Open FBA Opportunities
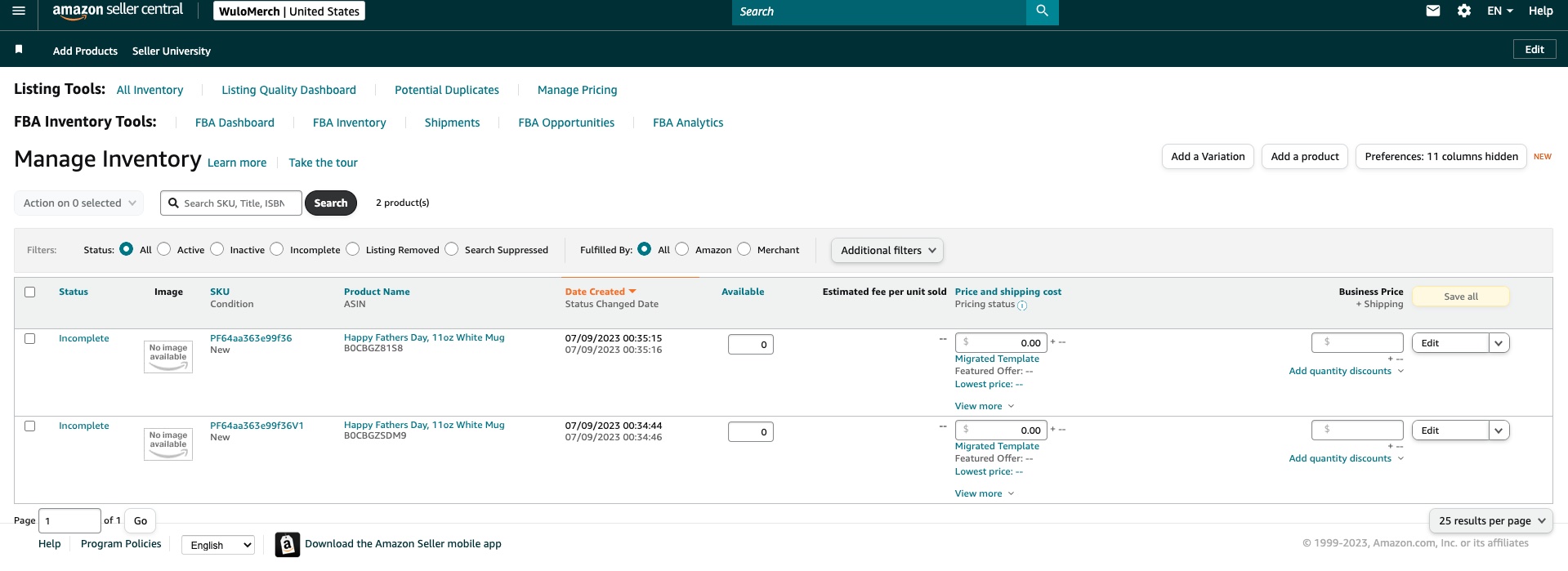 click(566, 123)
